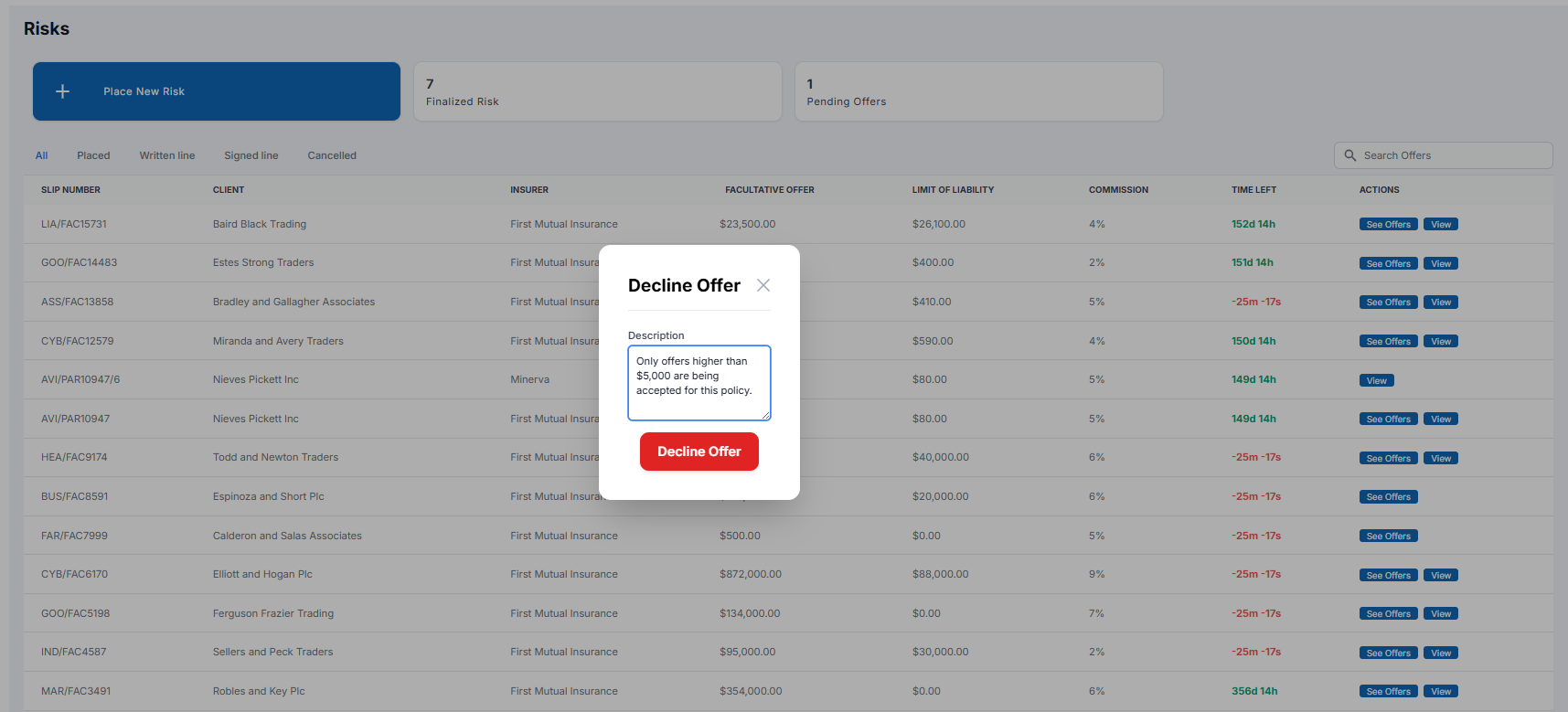
Task: Close the Decline Offer dialog with X
Action: tap(763, 285)
